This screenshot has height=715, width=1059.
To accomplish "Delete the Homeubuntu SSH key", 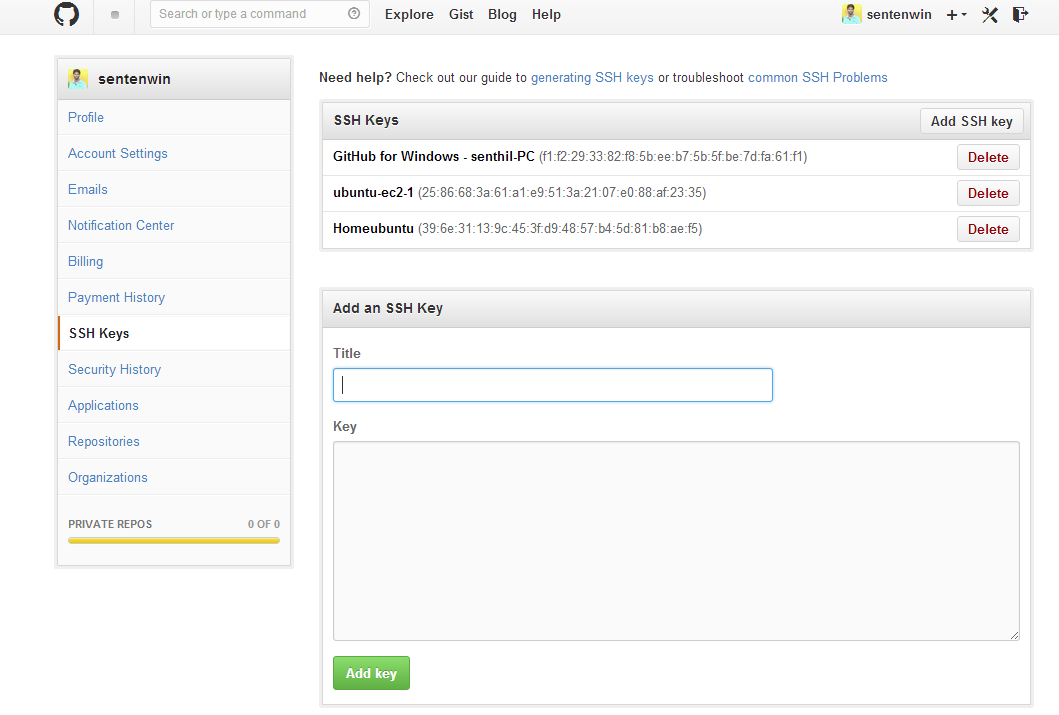I will [988, 229].
